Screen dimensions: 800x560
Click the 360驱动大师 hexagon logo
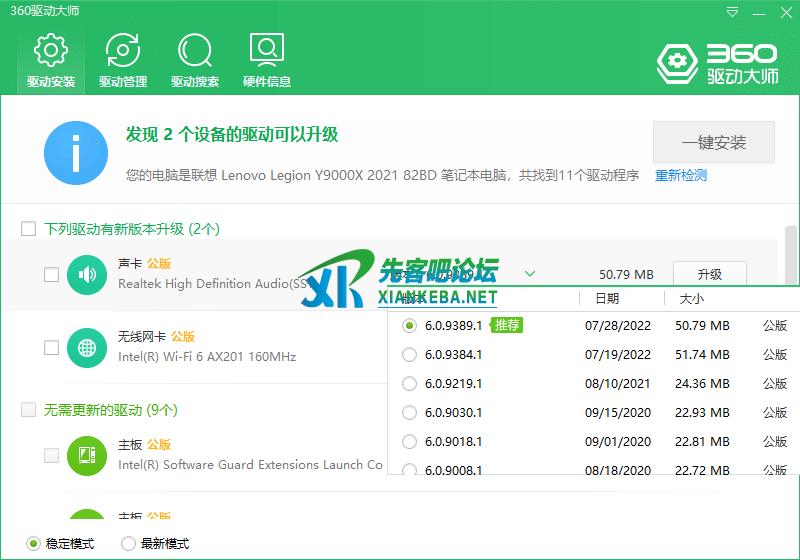pyautogui.click(x=677, y=63)
